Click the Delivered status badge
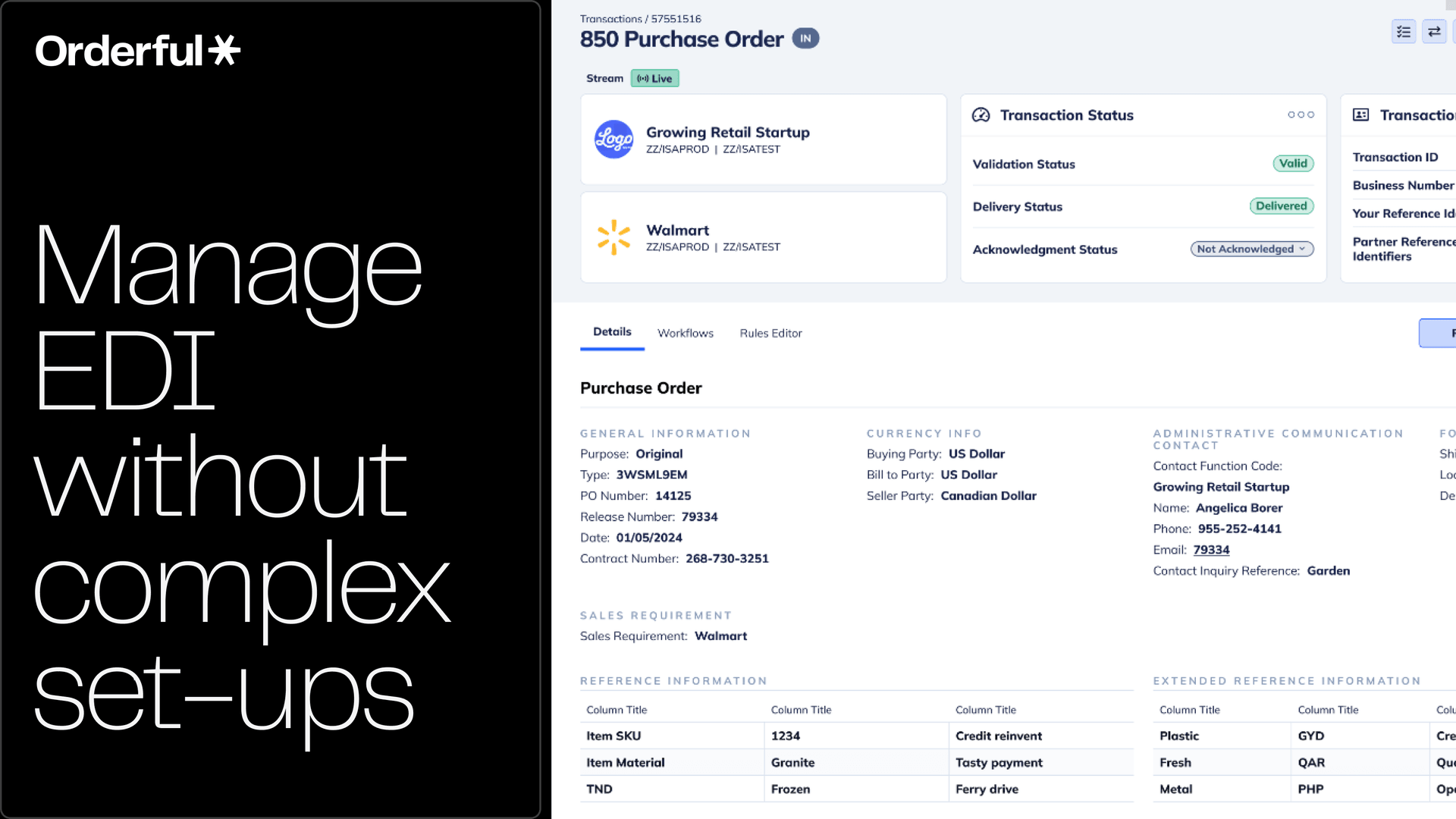This screenshot has height=819, width=1456. pyautogui.click(x=1281, y=206)
